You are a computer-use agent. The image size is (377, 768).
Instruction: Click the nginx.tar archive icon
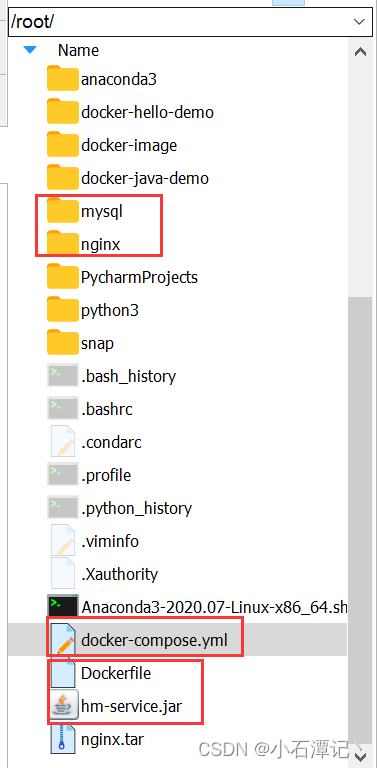coord(63,739)
